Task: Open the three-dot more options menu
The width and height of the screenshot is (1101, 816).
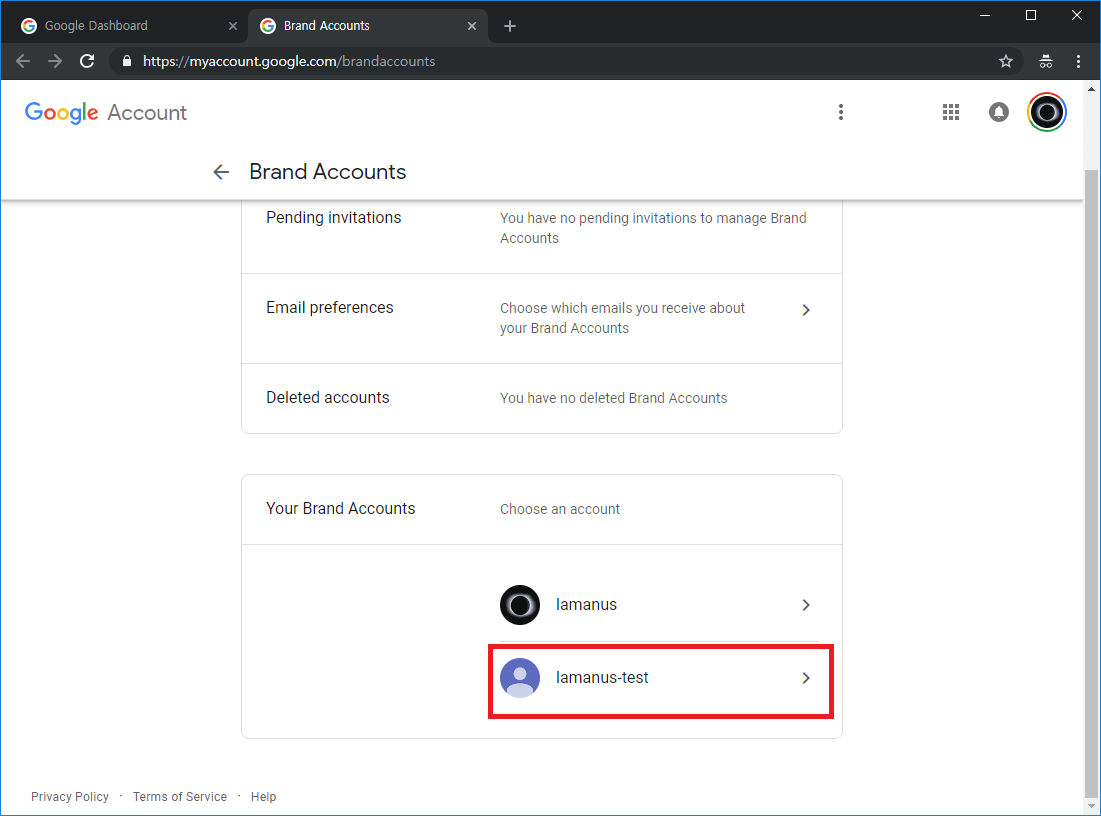Action: (x=841, y=112)
